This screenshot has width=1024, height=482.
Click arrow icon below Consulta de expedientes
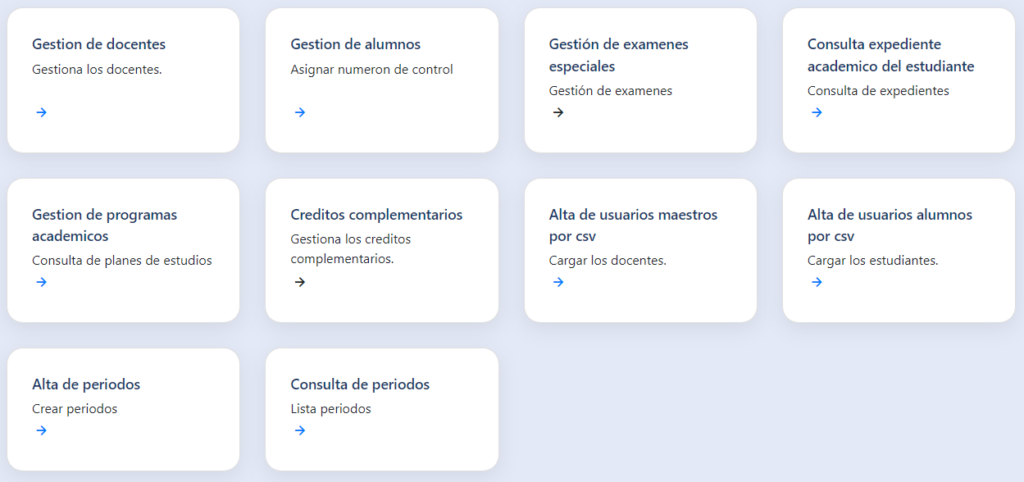click(x=817, y=112)
